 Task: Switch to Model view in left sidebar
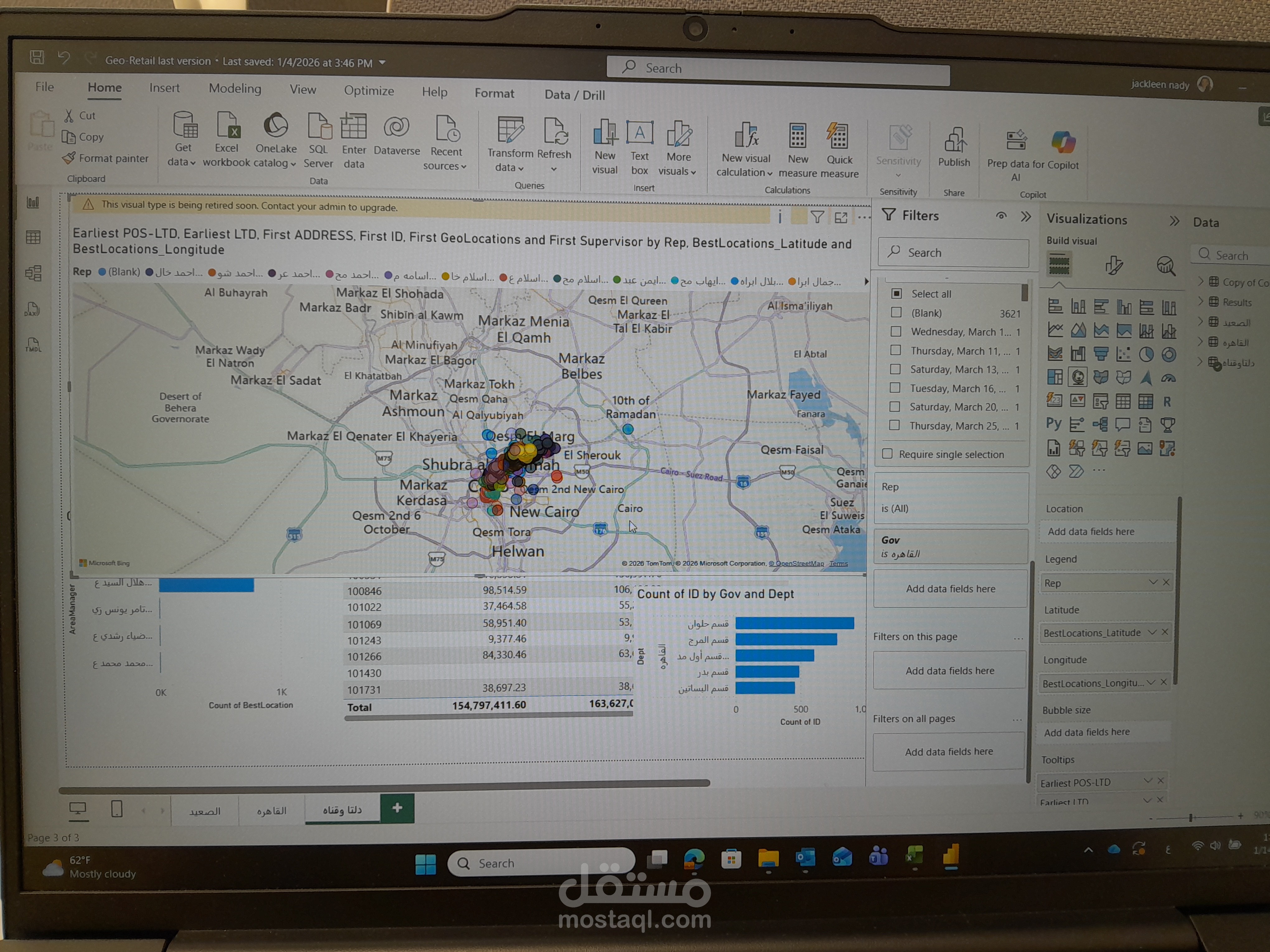tap(33, 273)
